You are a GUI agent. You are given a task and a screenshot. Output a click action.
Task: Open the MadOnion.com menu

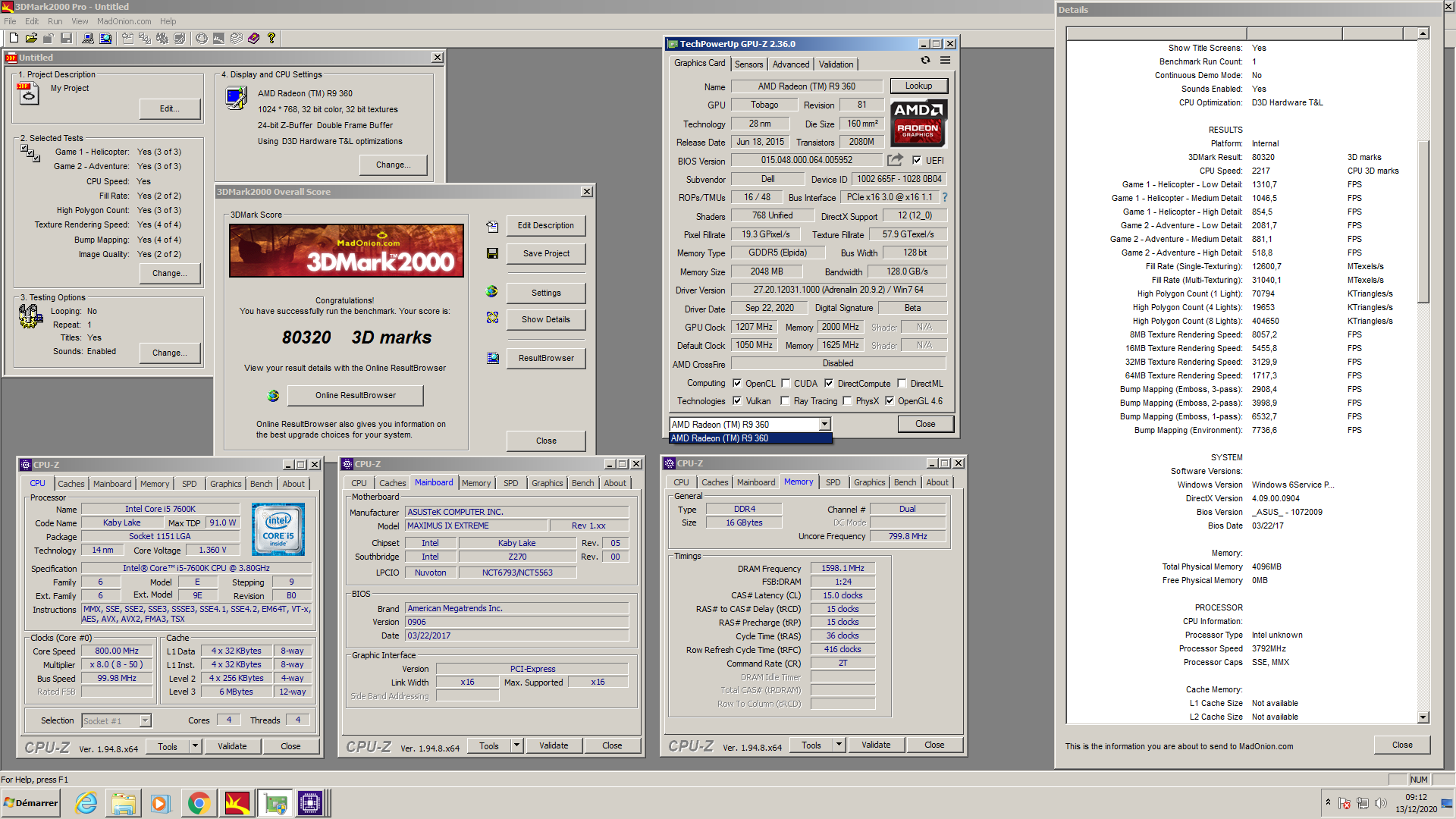[124, 21]
